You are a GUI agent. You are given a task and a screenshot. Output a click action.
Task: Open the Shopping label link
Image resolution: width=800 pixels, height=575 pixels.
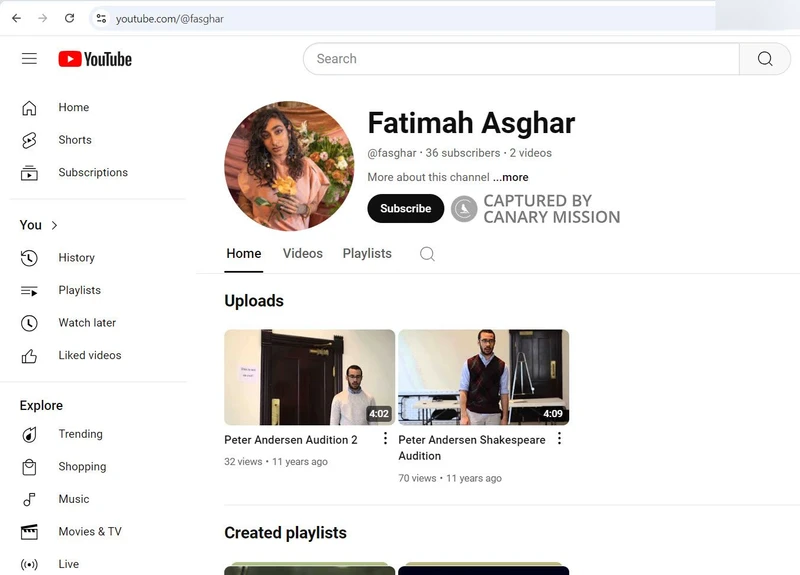point(82,466)
